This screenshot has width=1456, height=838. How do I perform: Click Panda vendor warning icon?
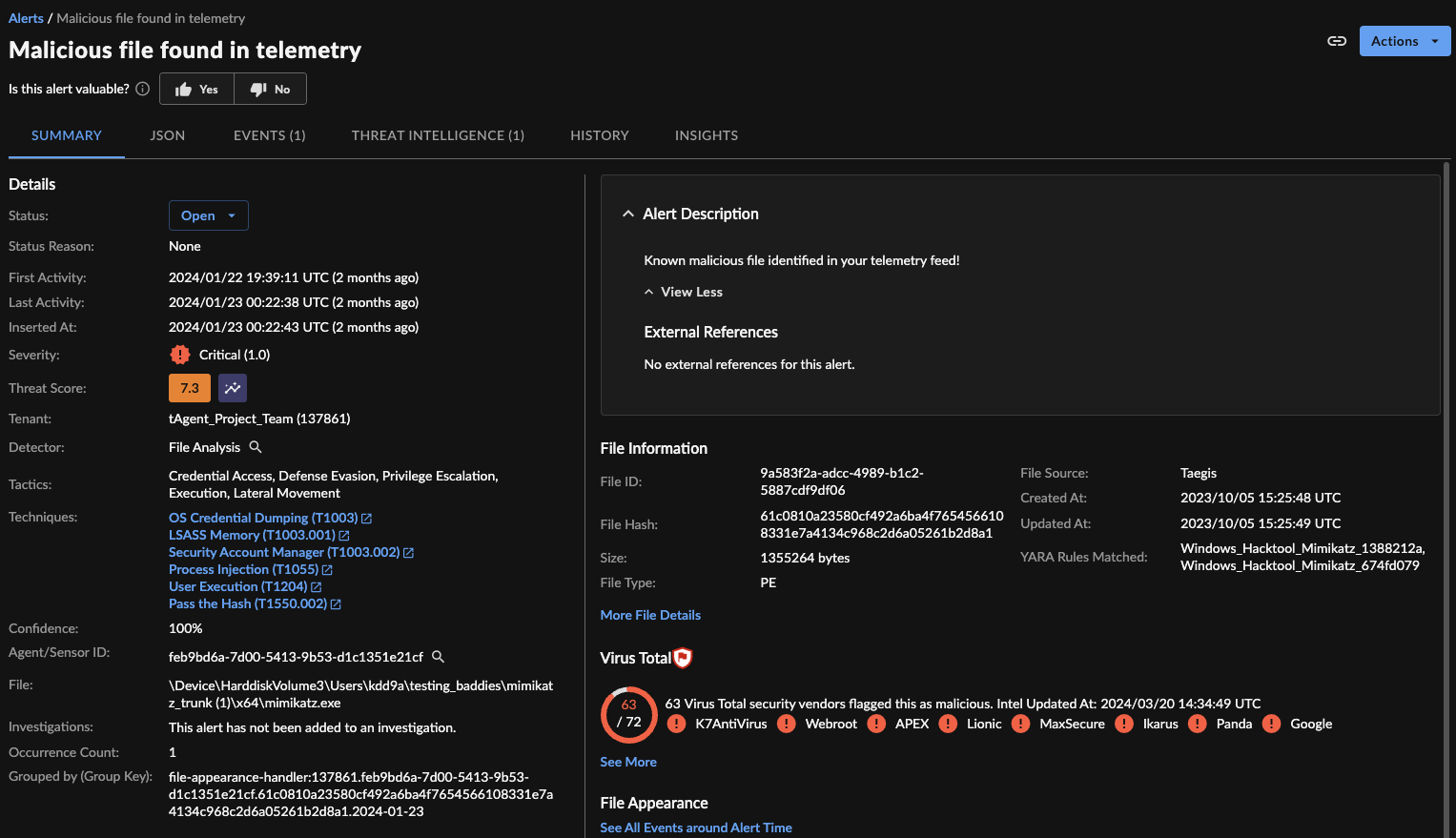1198,724
